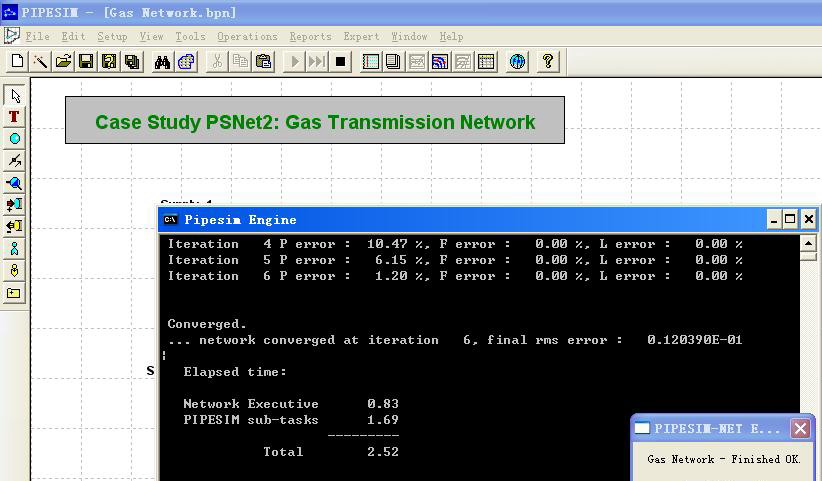
Task: Open the Tools menu
Action: [190, 36]
